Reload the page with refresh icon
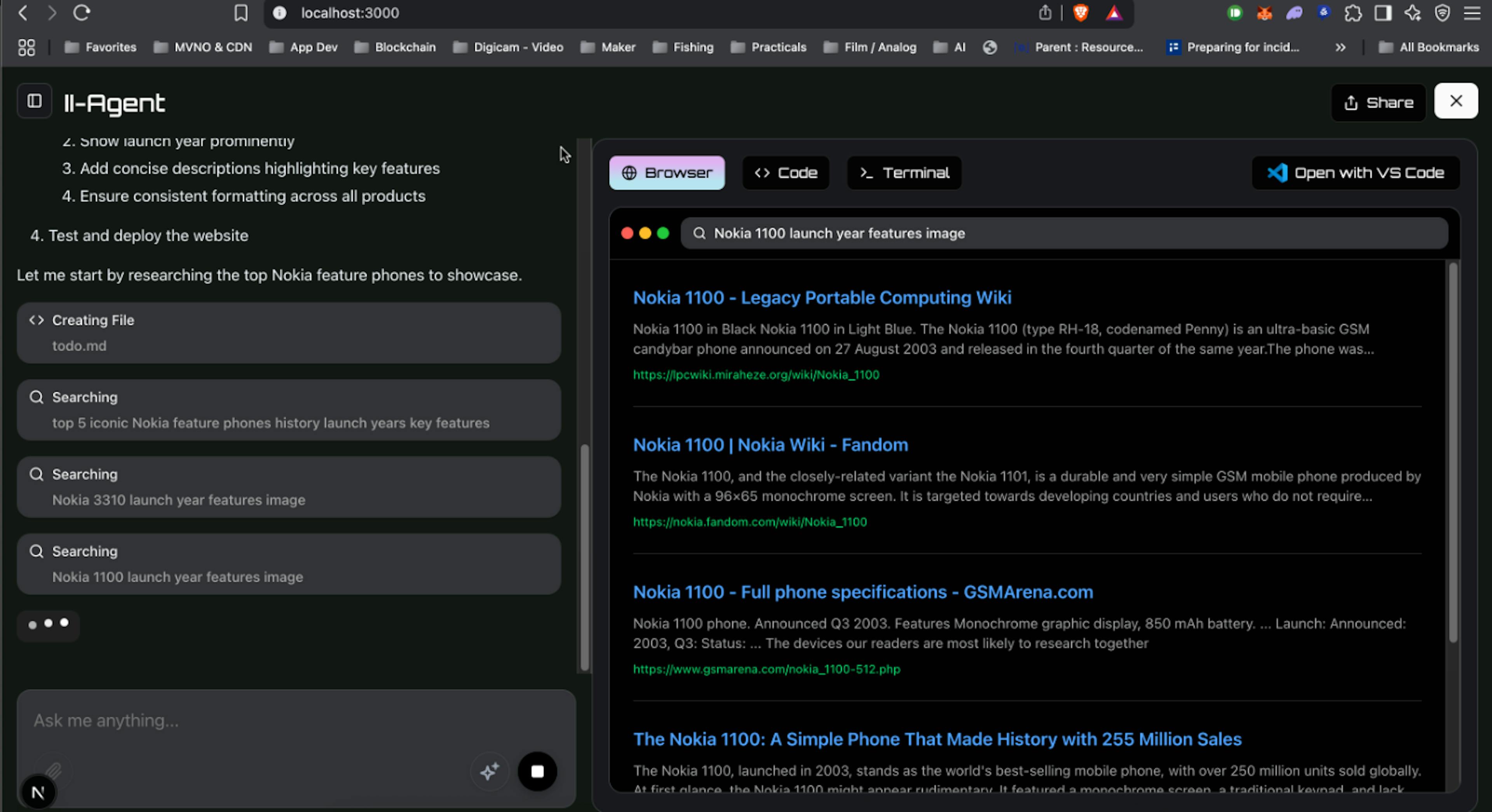 point(81,13)
